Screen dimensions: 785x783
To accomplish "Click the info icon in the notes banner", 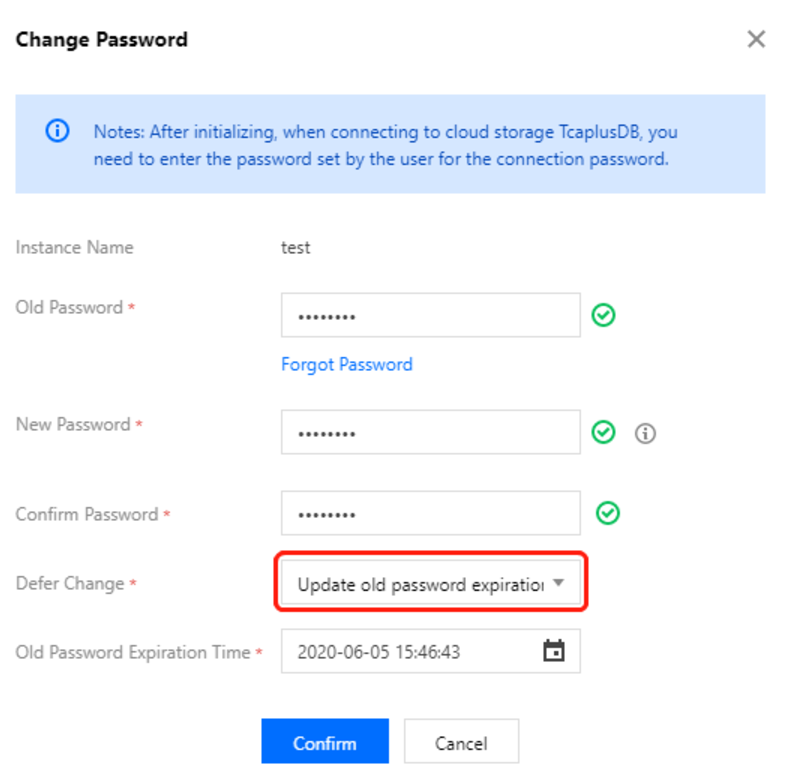I will 58,131.
